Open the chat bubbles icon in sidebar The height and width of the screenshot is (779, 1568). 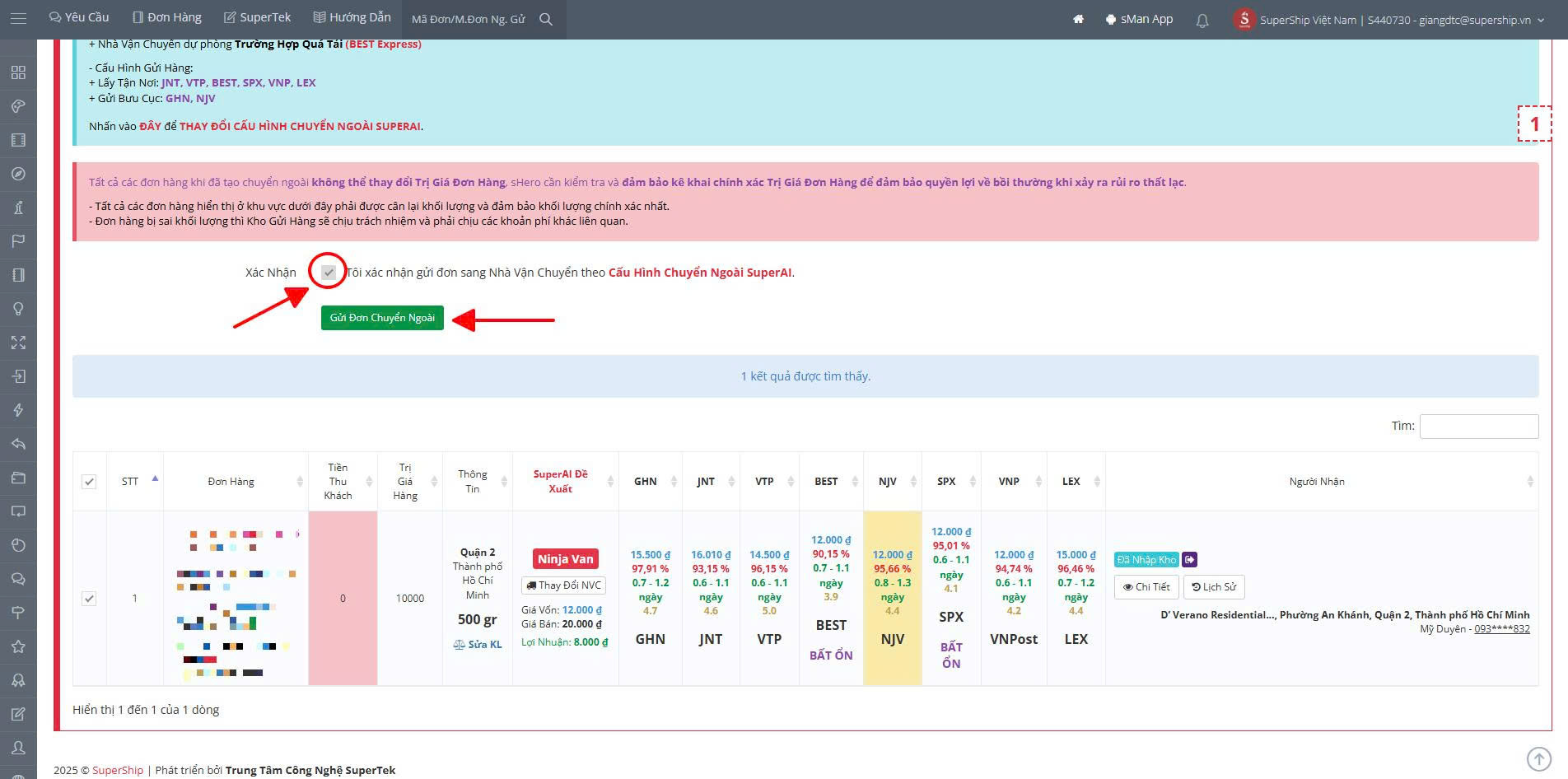18,579
